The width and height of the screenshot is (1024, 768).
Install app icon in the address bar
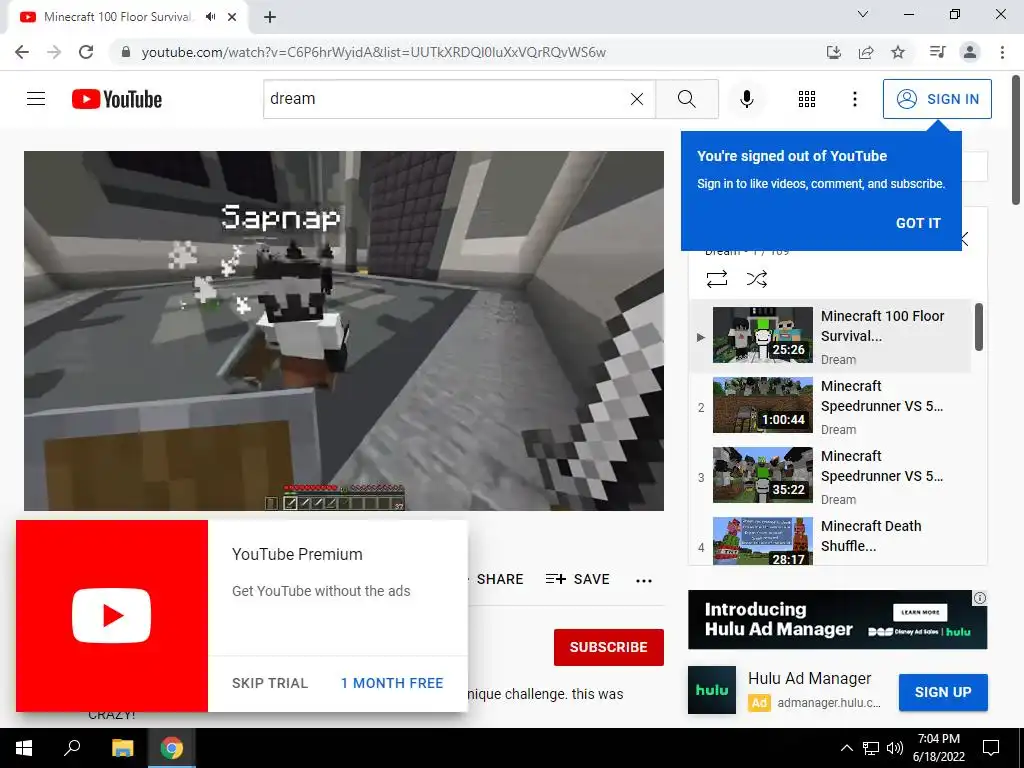point(833,52)
